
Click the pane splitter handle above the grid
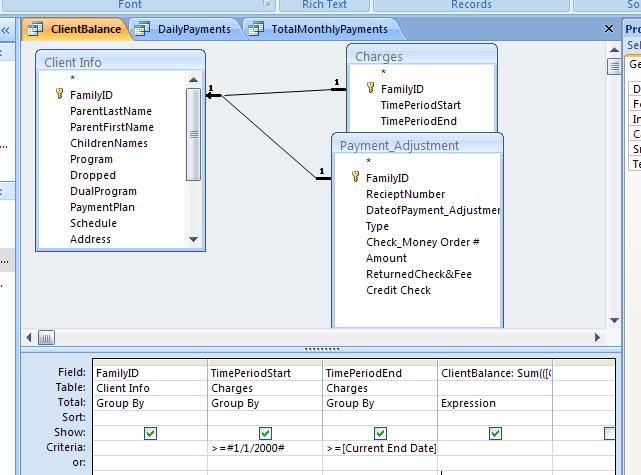click(x=322, y=349)
